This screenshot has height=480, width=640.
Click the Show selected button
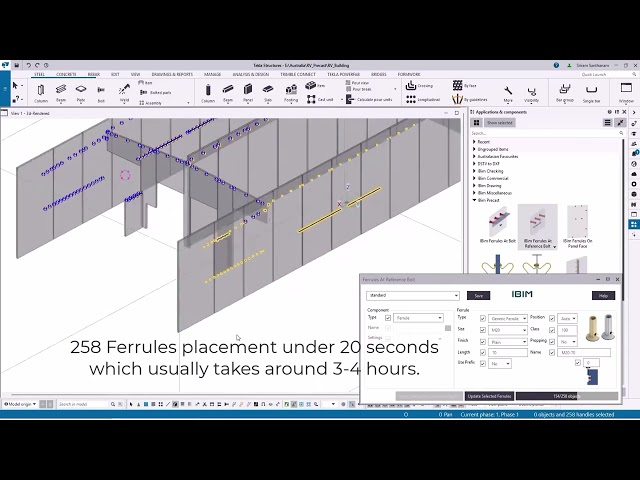click(500, 122)
